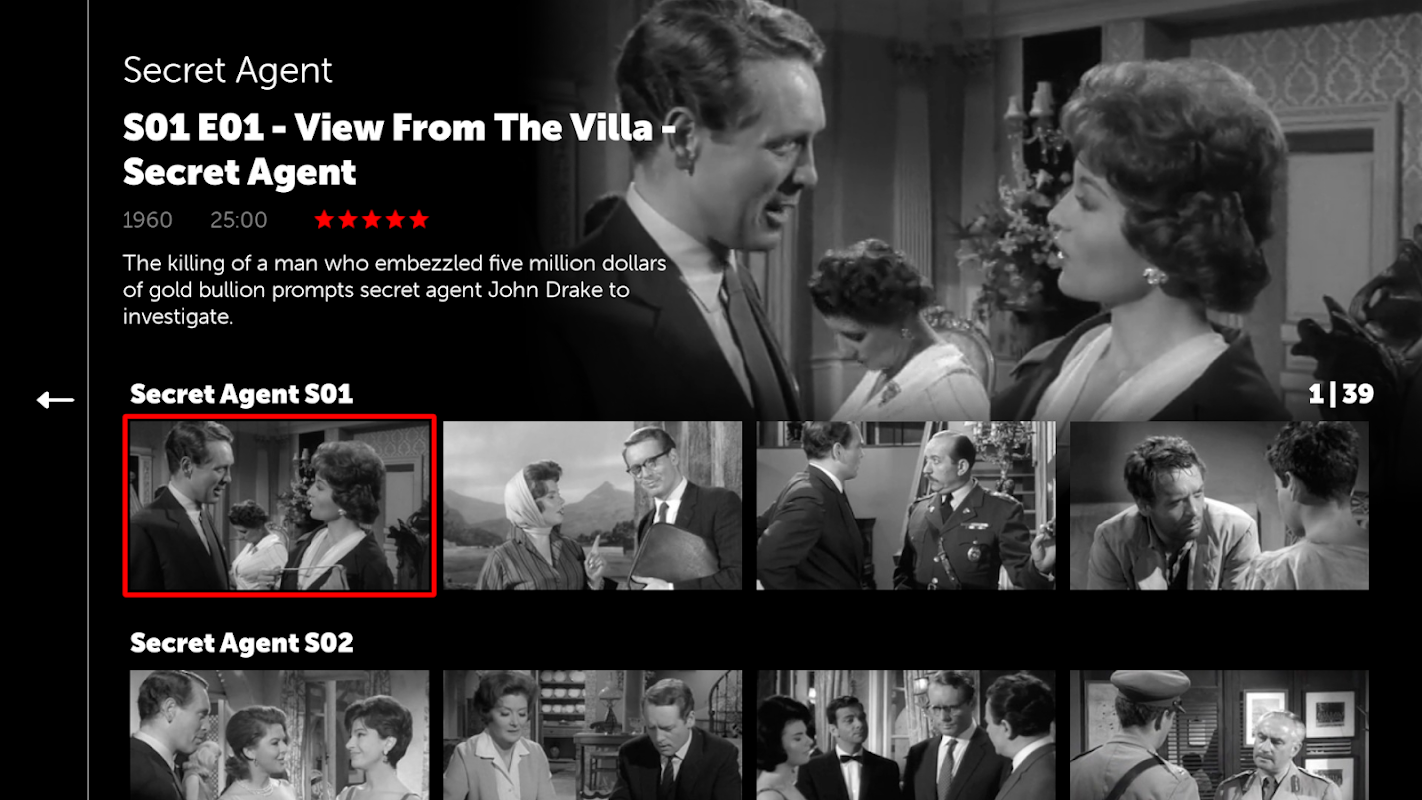Click the back arrow icon
The image size is (1422, 800).
[x=55, y=400]
